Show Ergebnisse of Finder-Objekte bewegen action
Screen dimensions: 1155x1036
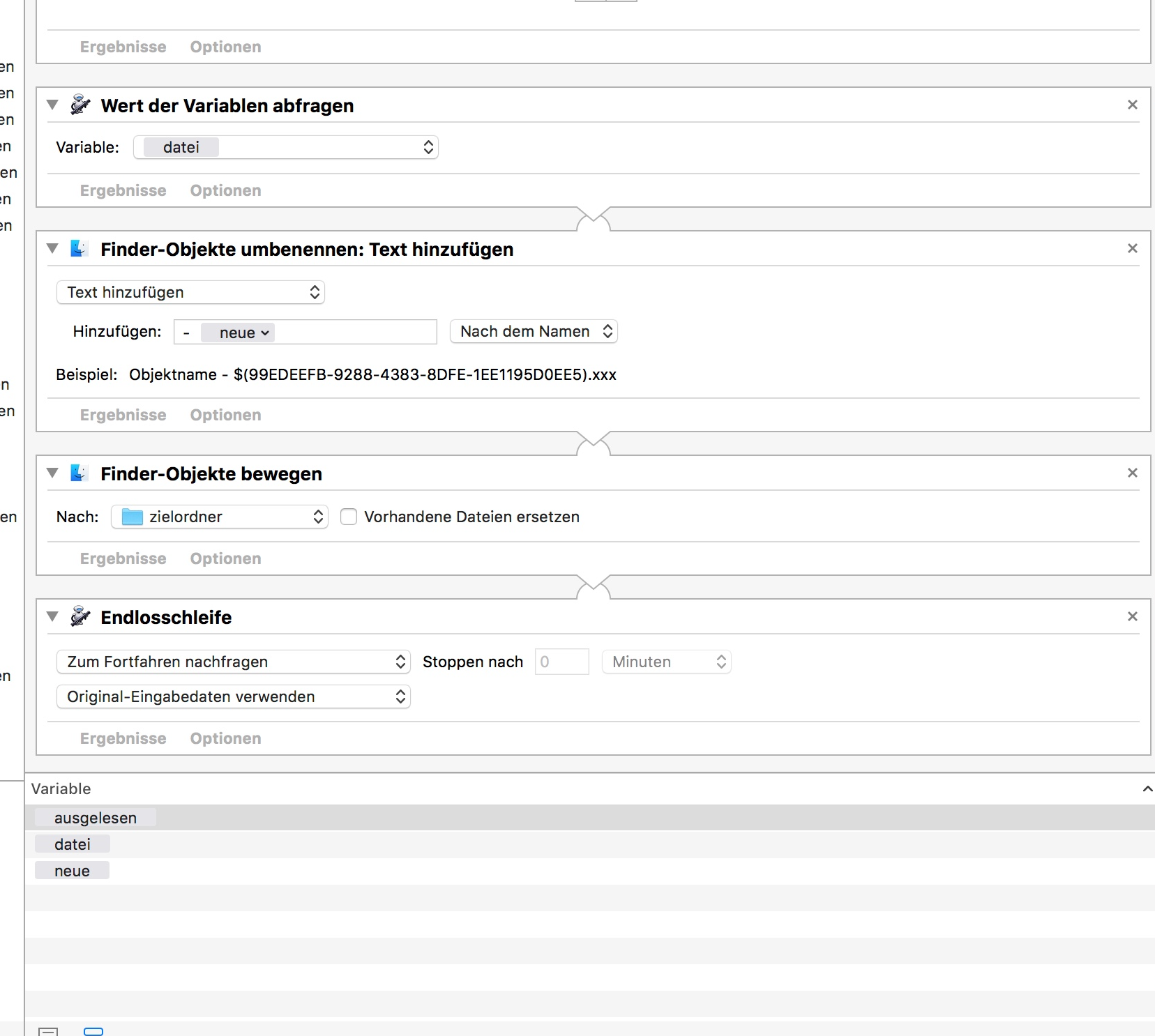123,558
